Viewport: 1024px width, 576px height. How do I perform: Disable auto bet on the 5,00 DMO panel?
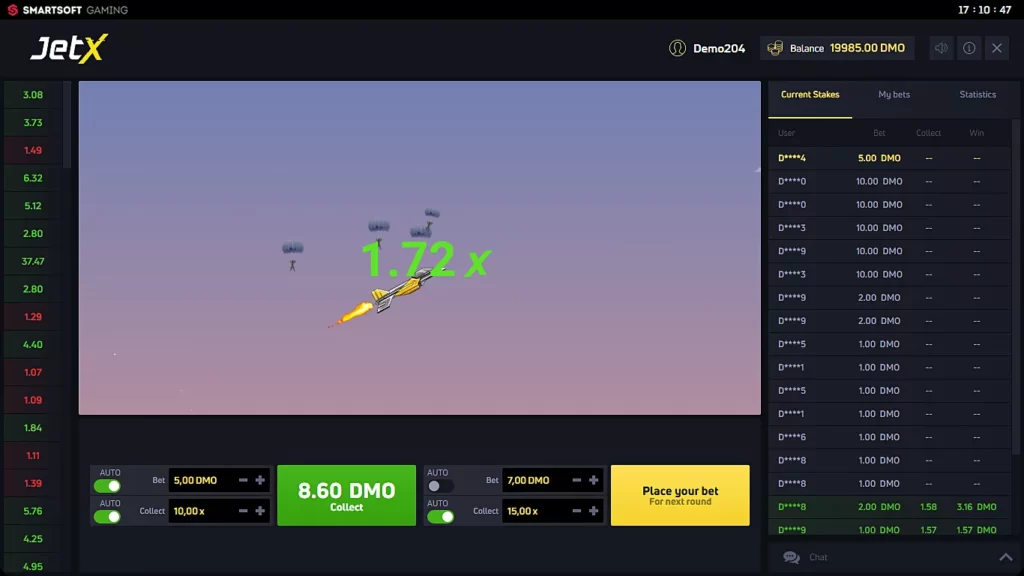pos(107,486)
